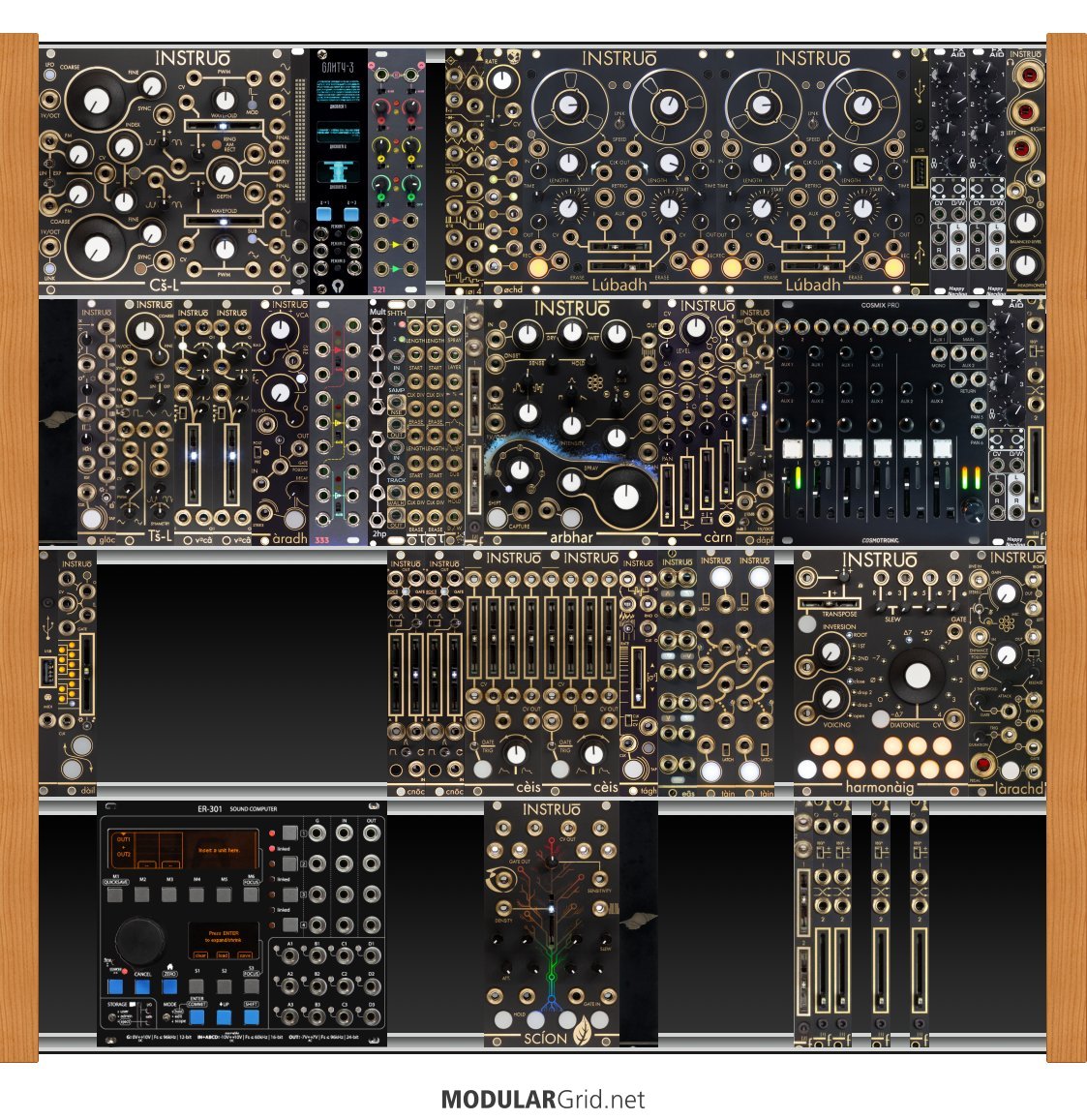Click the large DIATONIC knob on harmonàig
The width and height of the screenshot is (1087, 1120).
coord(917,675)
